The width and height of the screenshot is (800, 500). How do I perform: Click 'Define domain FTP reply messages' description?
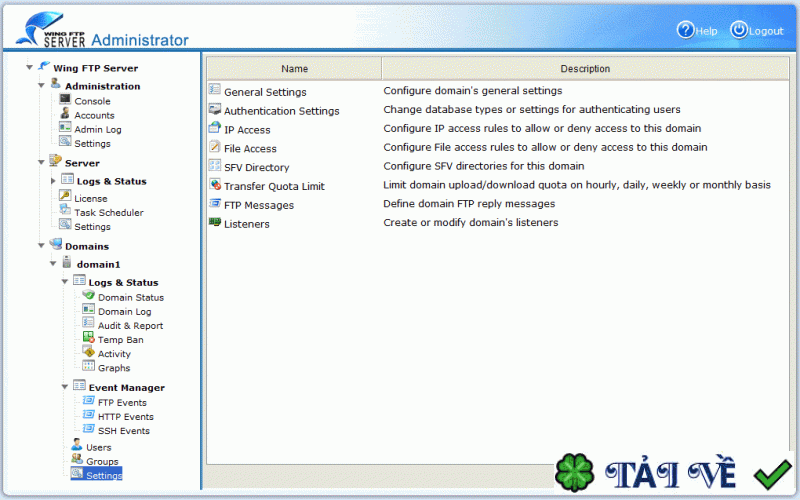point(469,204)
